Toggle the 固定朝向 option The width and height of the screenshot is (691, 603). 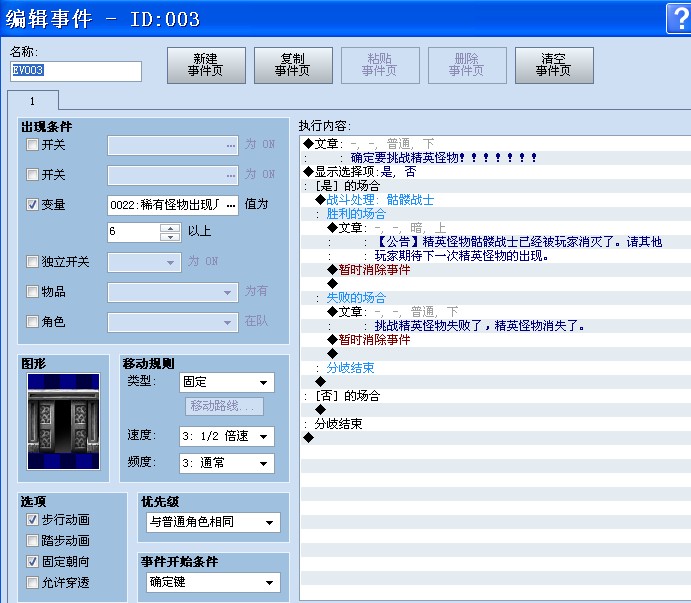[32, 562]
